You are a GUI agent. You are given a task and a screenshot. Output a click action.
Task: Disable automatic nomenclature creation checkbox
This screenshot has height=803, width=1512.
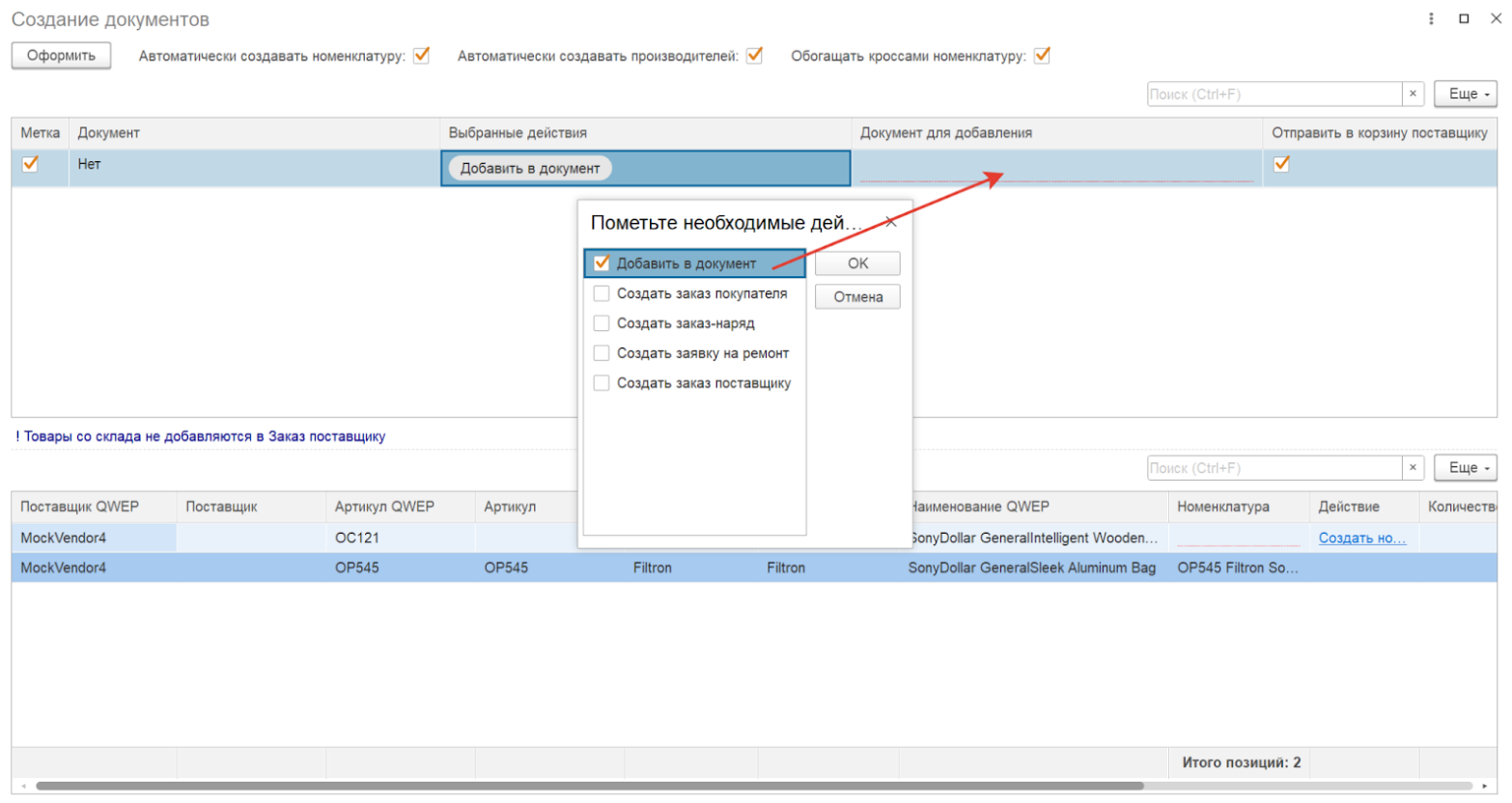pyautogui.click(x=422, y=56)
